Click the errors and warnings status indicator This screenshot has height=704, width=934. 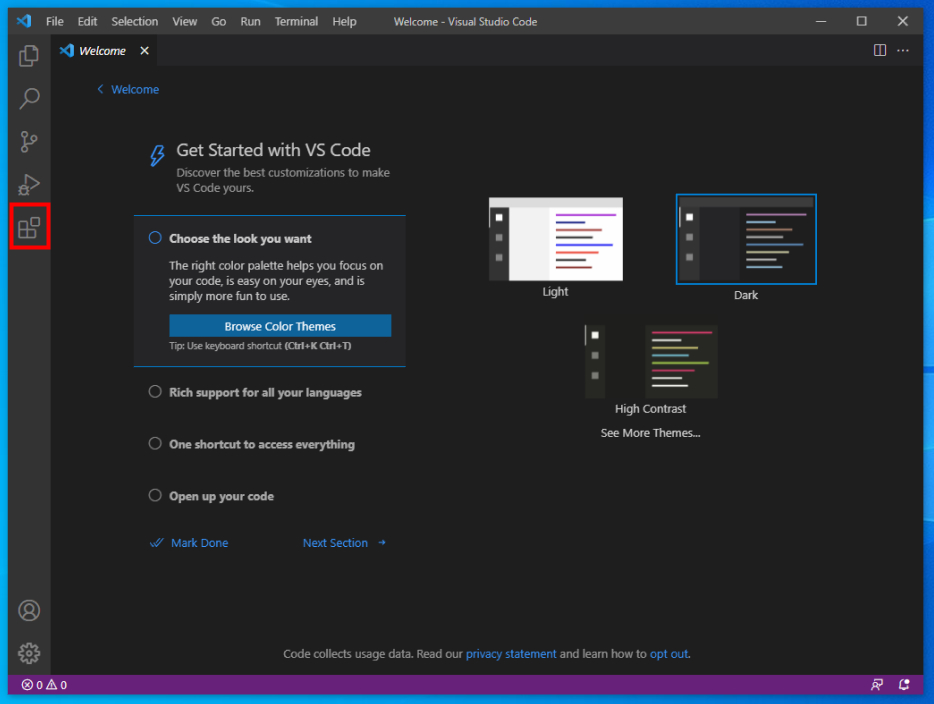(44, 685)
